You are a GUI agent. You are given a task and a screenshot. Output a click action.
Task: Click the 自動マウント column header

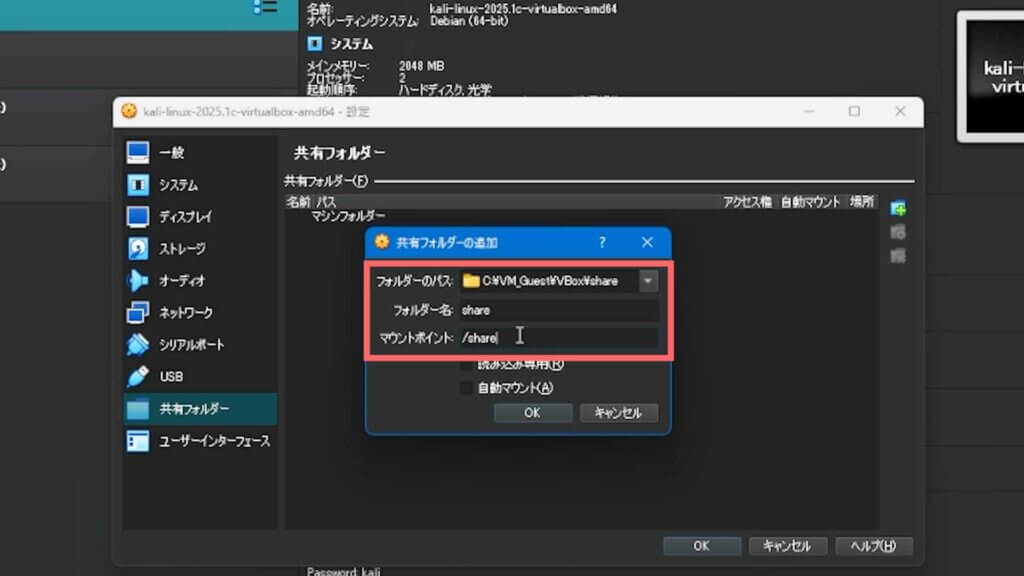click(810, 202)
